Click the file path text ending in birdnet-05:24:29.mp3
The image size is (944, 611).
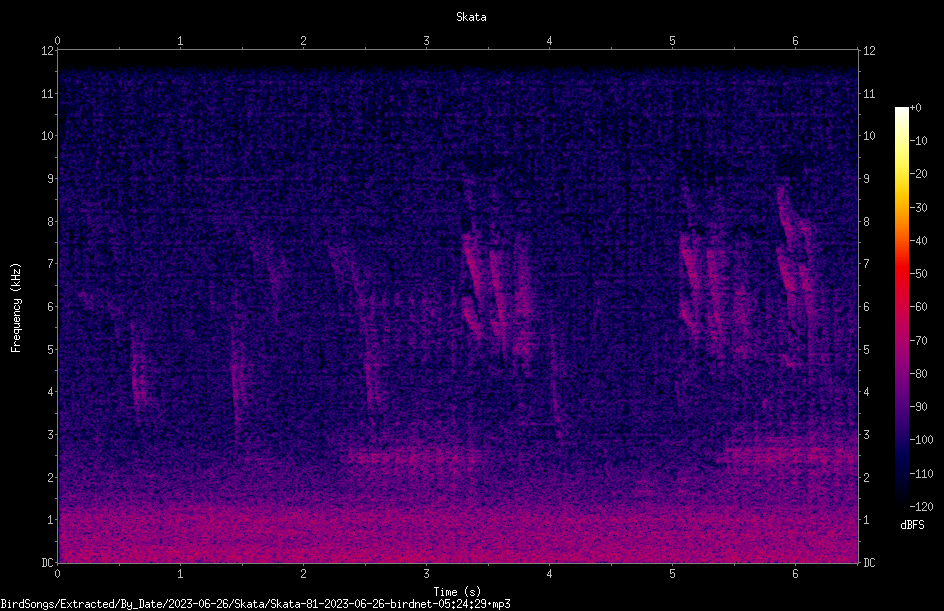(255, 604)
